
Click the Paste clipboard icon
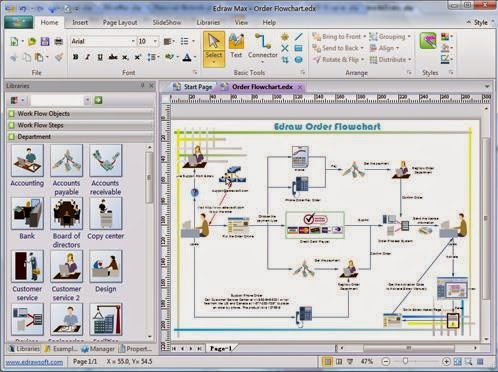(39, 57)
